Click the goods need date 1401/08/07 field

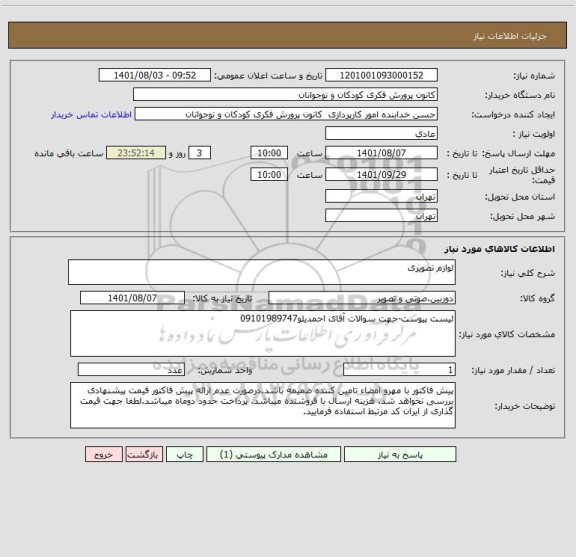(132, 298)
